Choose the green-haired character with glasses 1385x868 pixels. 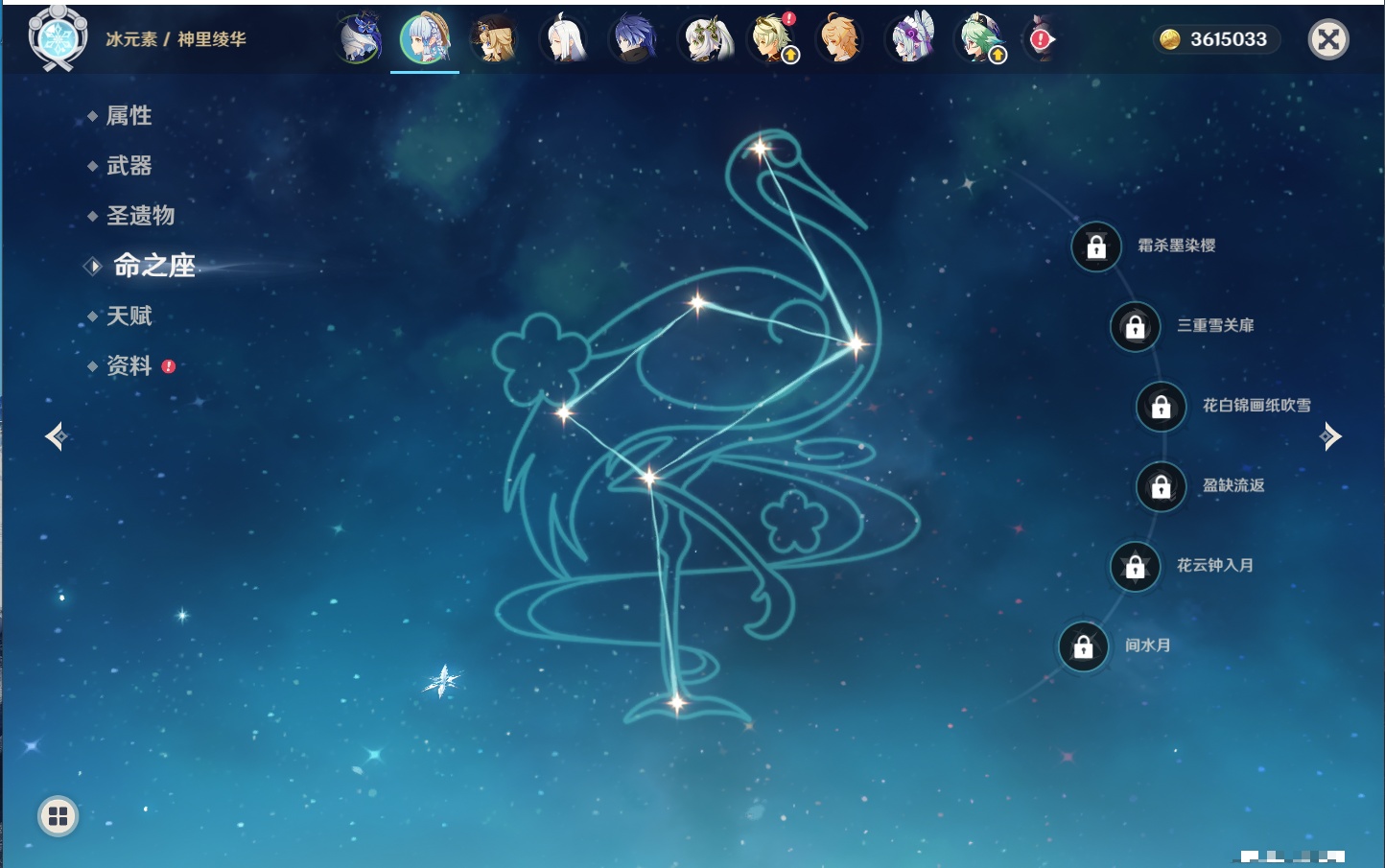pos(978,40)
